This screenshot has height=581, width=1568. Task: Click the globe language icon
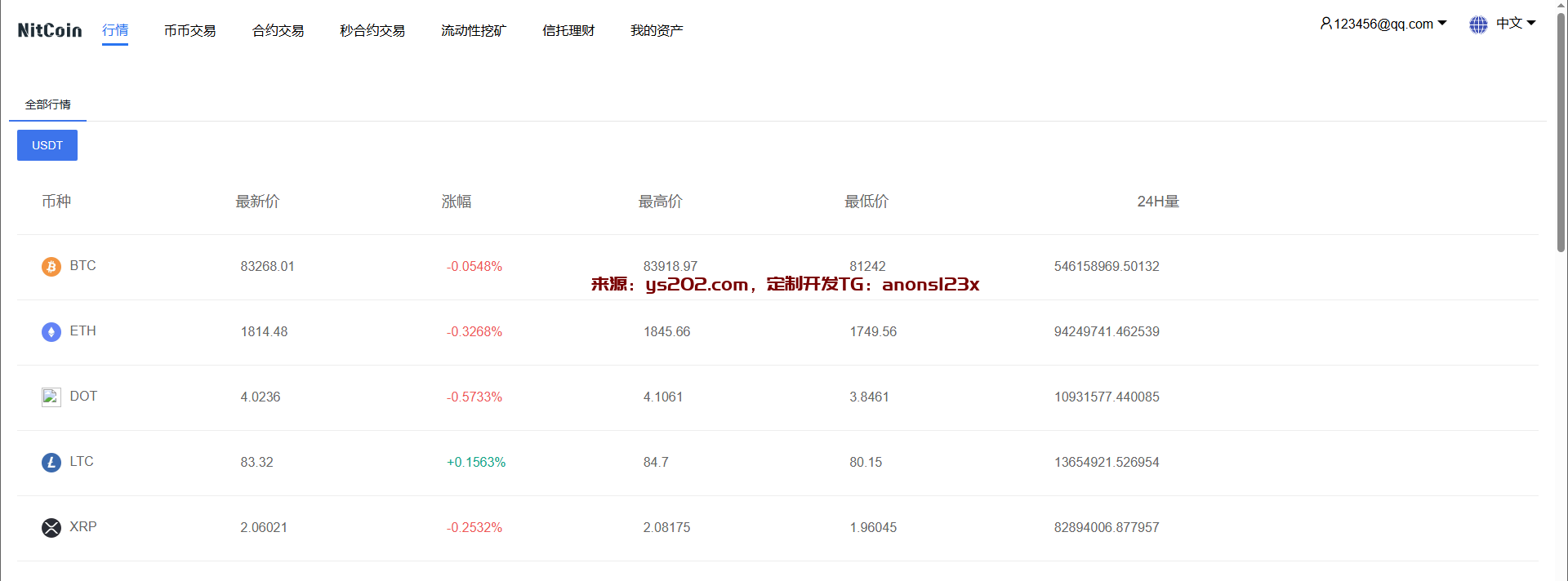1478,24
